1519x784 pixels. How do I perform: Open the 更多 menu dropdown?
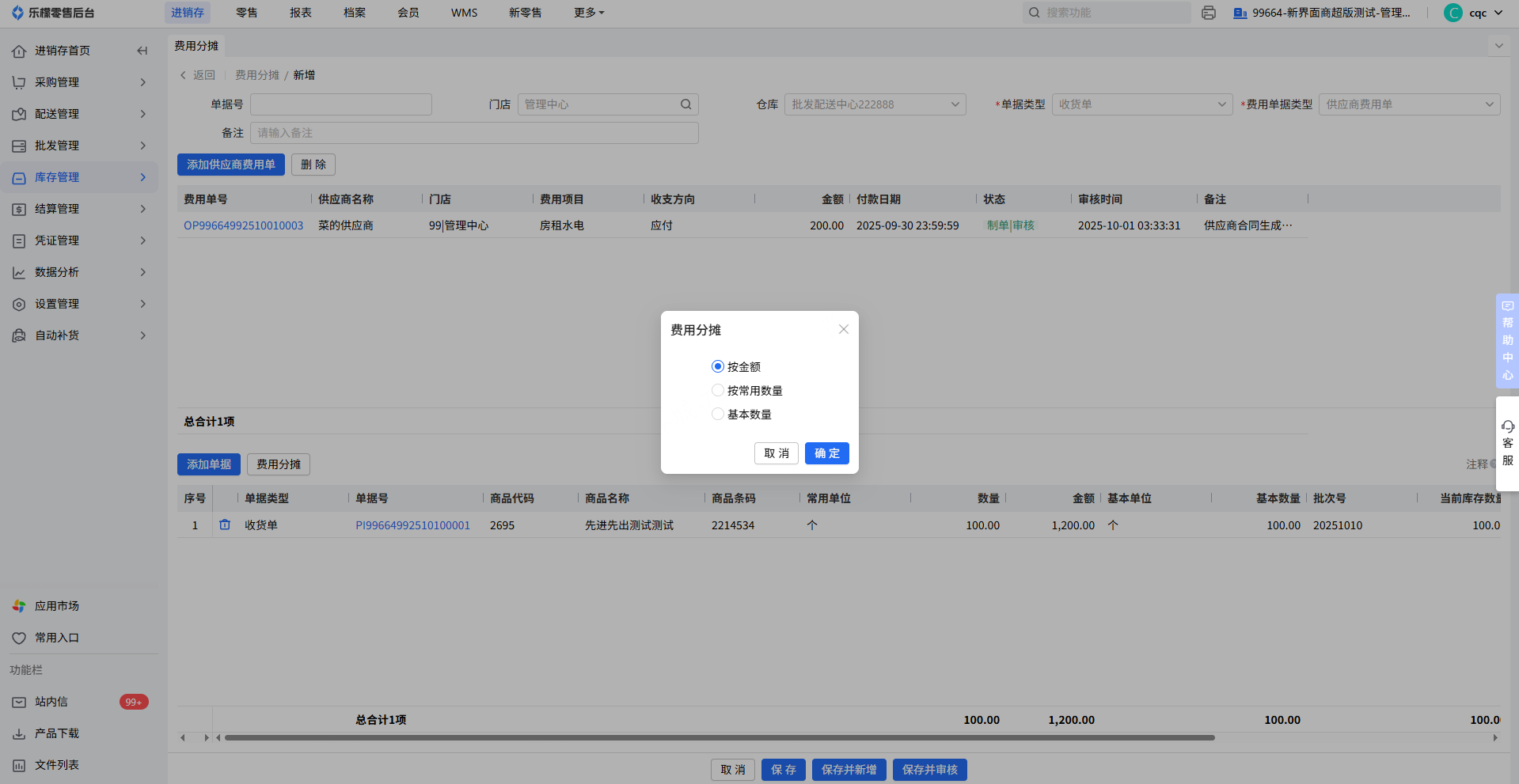click(x=589, y=13)
